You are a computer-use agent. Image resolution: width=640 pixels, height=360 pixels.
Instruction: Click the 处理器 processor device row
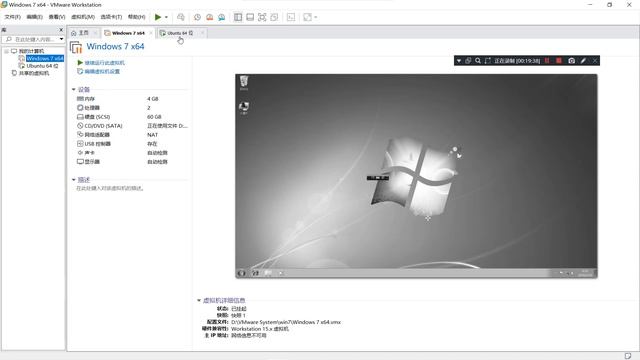[132, 108]
